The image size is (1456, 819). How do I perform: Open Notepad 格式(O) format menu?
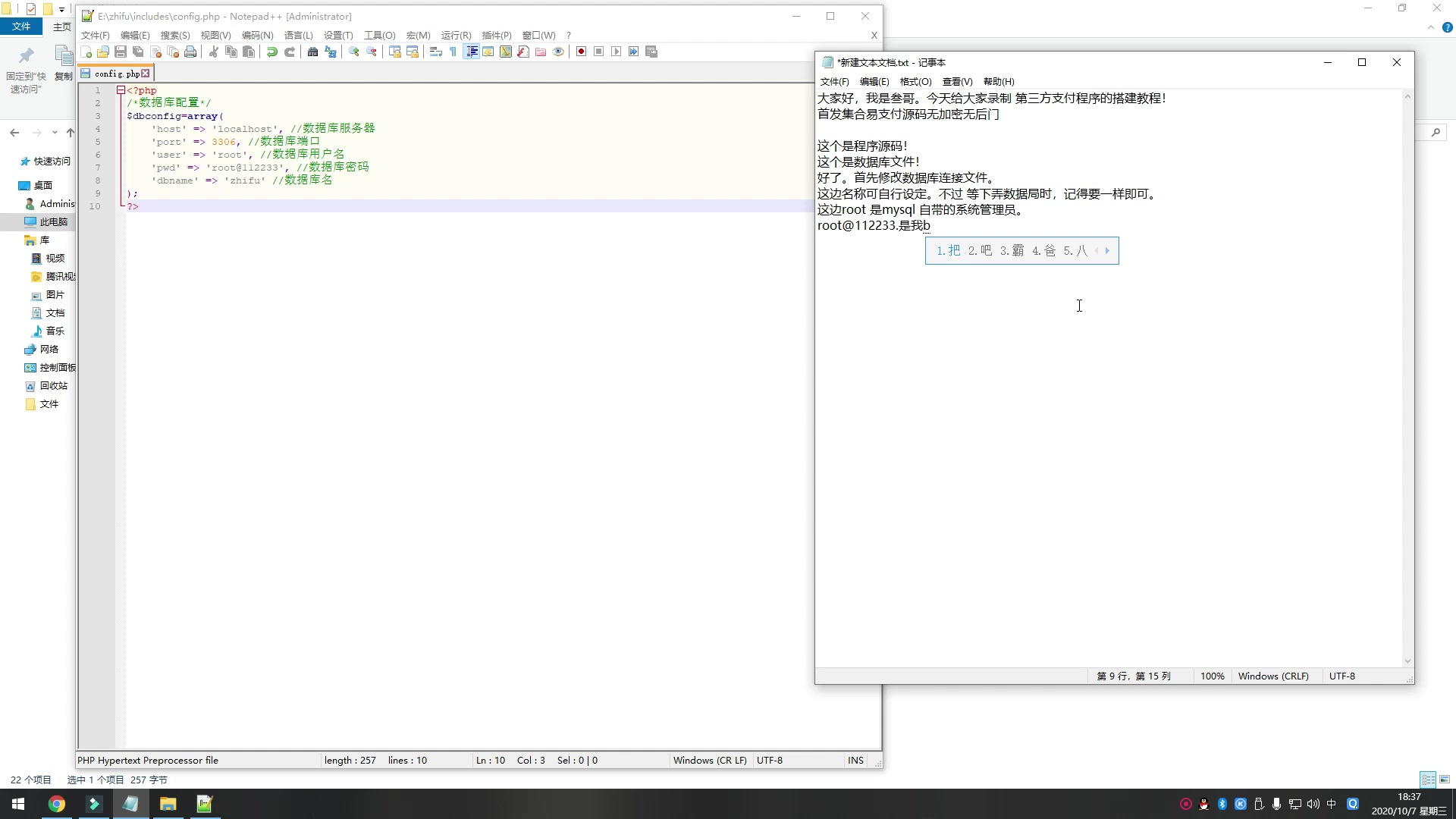pyautogui.click(x=915, y=82)
